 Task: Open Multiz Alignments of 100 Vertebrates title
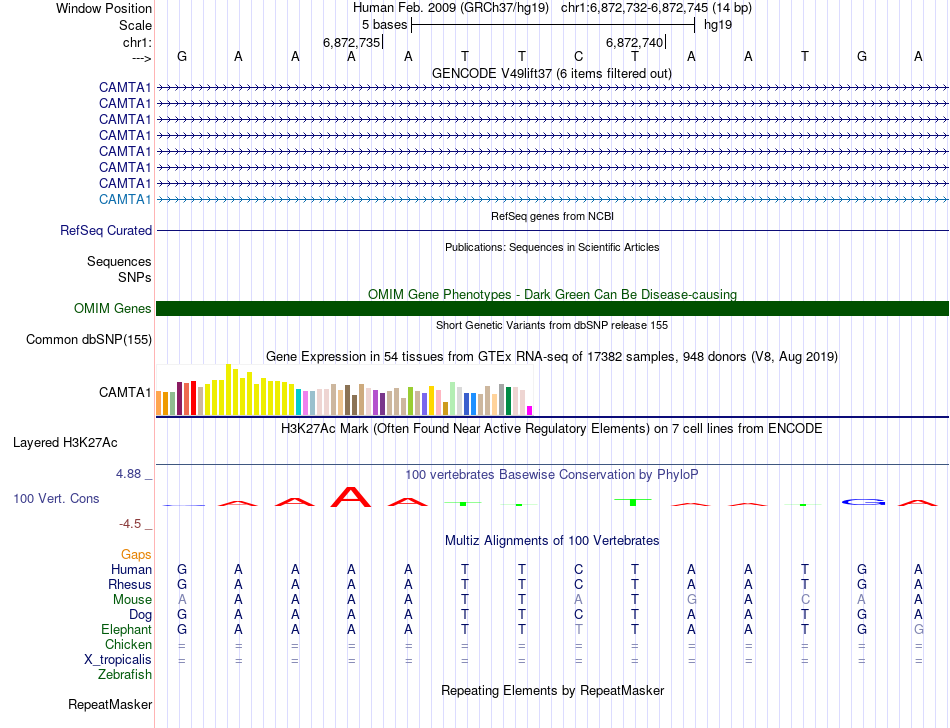pos(551,540)
